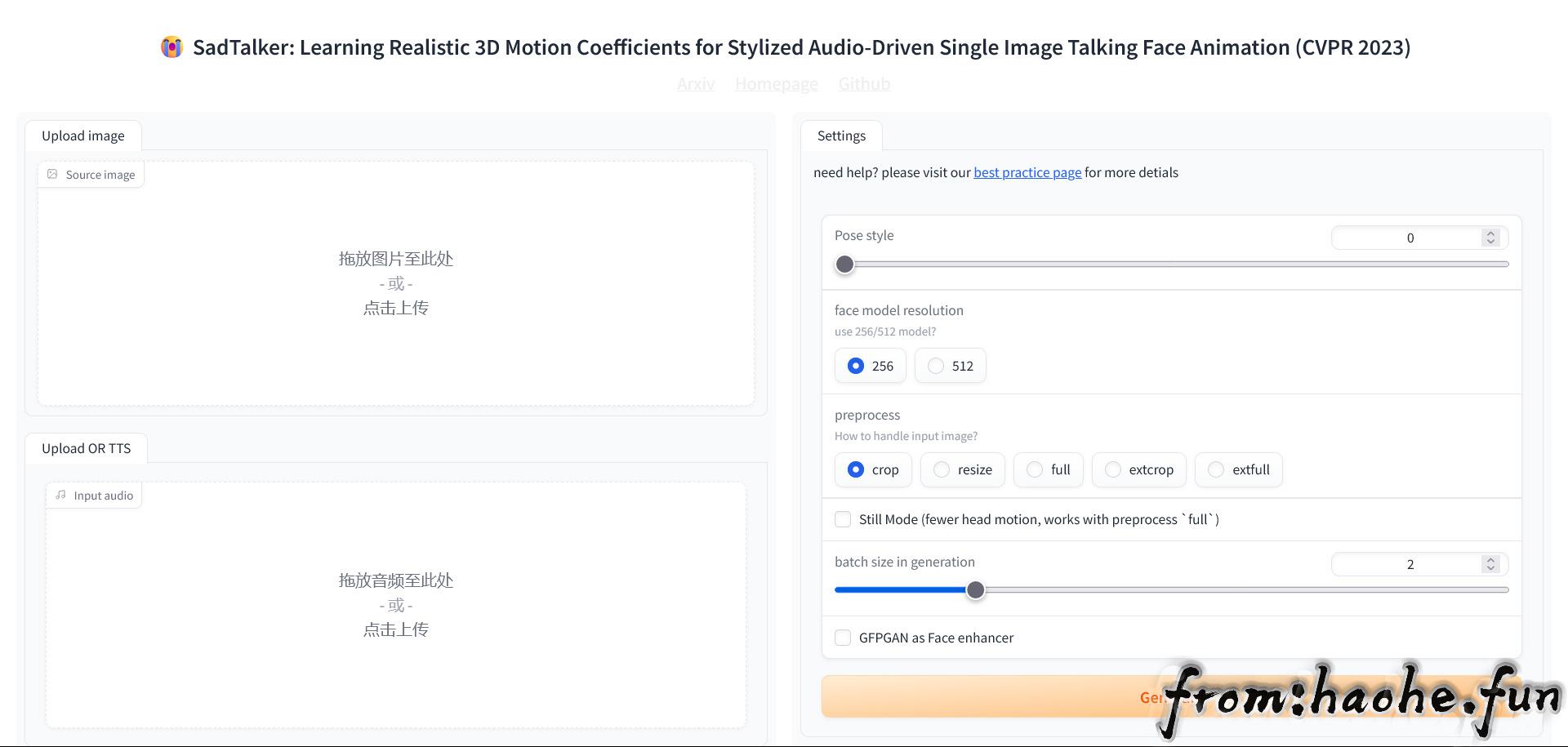Click the batch size slider handle
This screenshot has height=747, width=1568.
tap(975, 590)
